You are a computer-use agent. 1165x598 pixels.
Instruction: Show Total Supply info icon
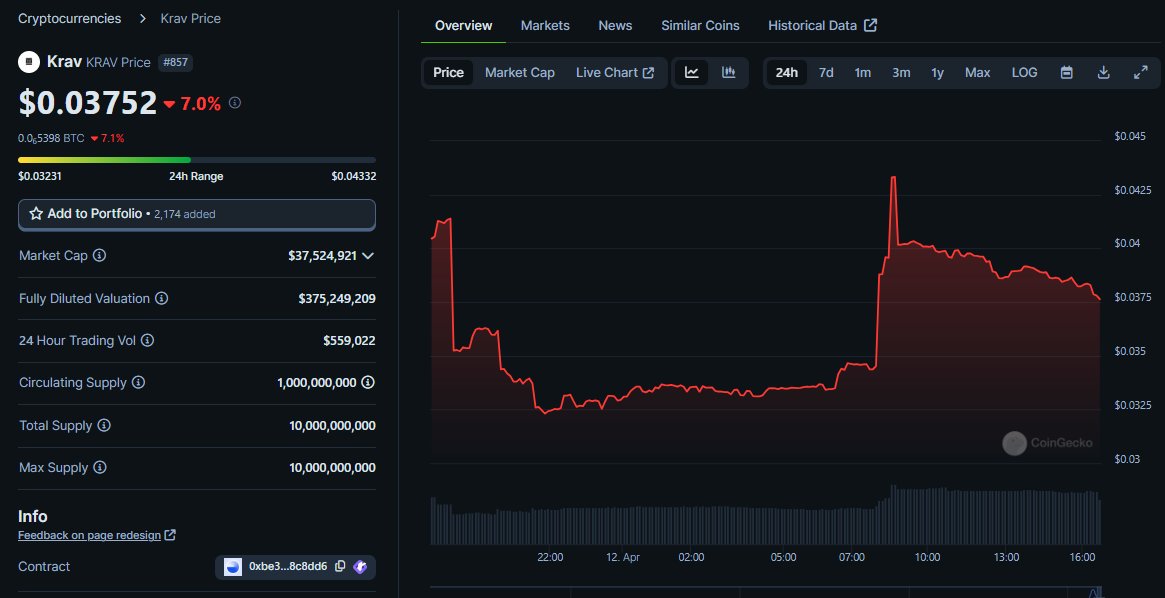pos(104,426)
